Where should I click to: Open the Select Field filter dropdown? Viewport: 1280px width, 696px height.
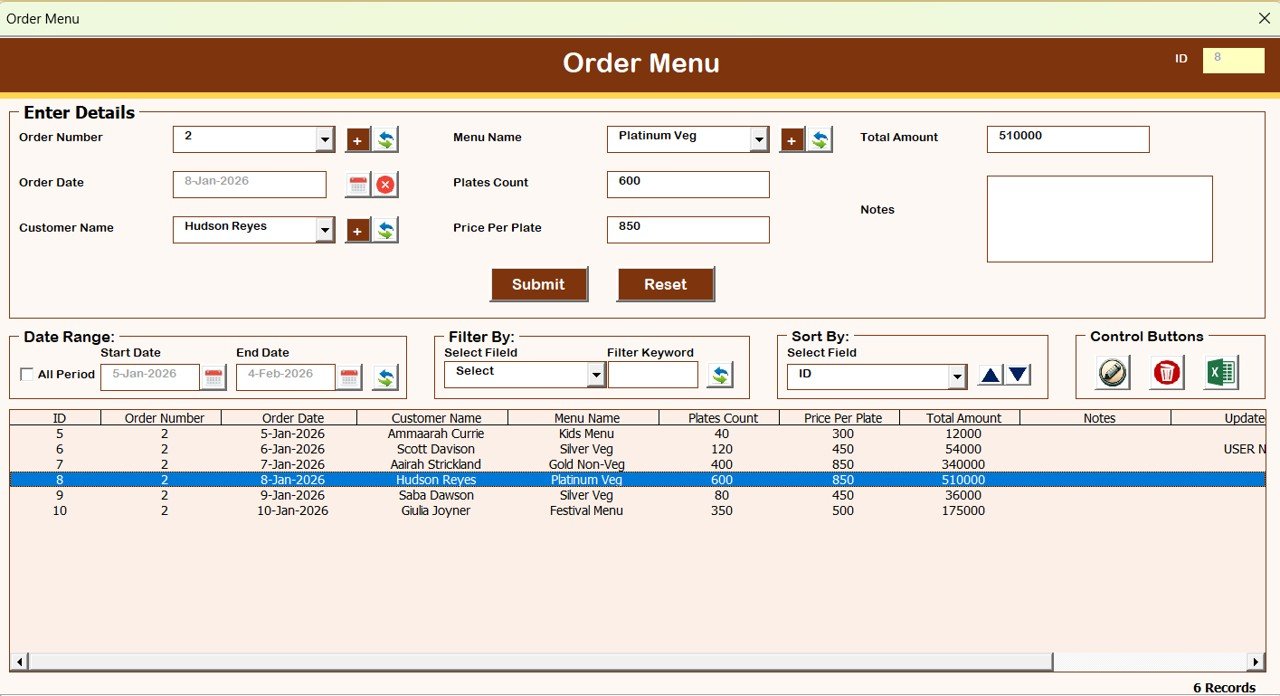point(597,374)
